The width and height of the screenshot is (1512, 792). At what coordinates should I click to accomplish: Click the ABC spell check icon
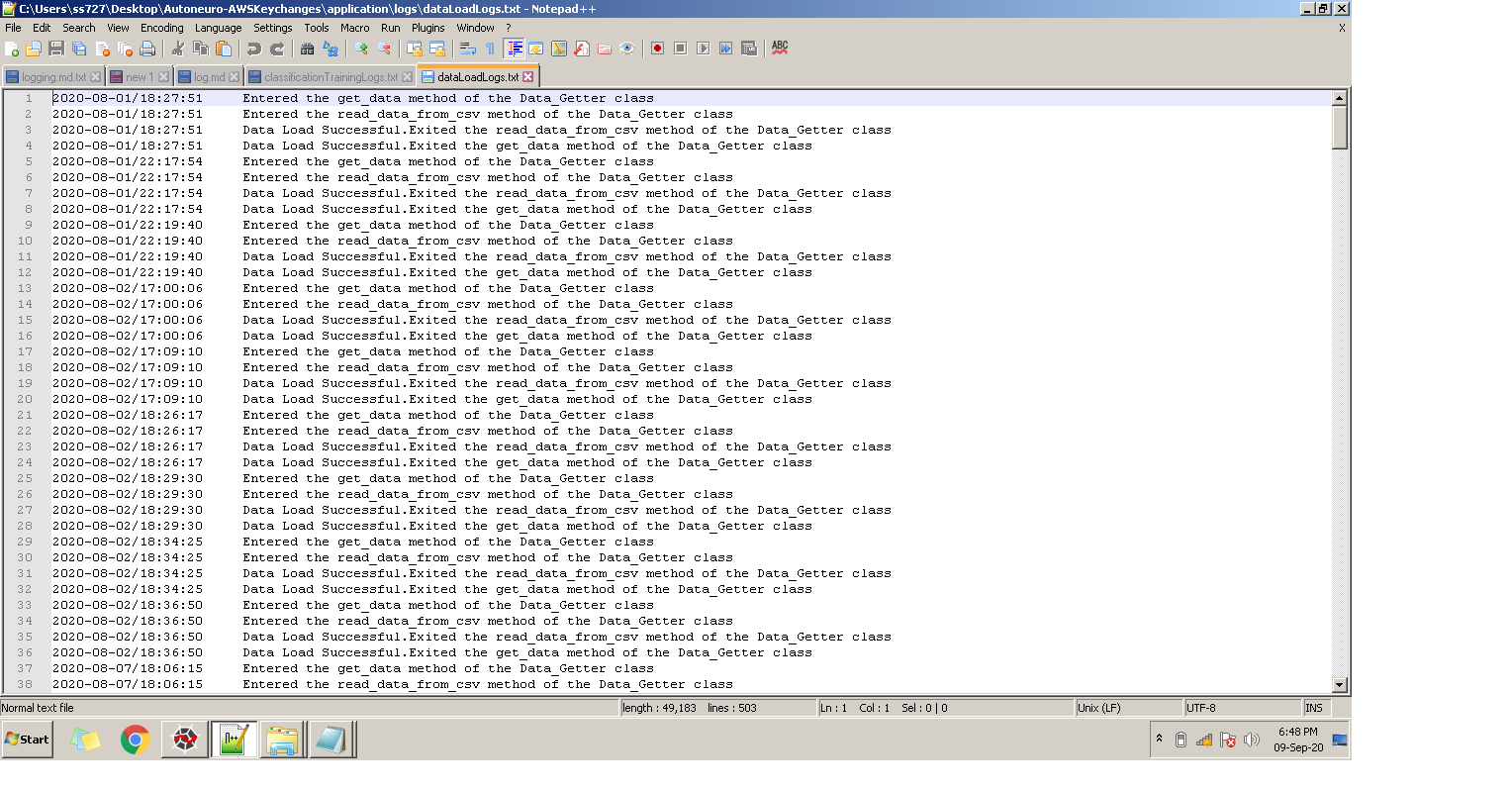[x=780, y=48]
